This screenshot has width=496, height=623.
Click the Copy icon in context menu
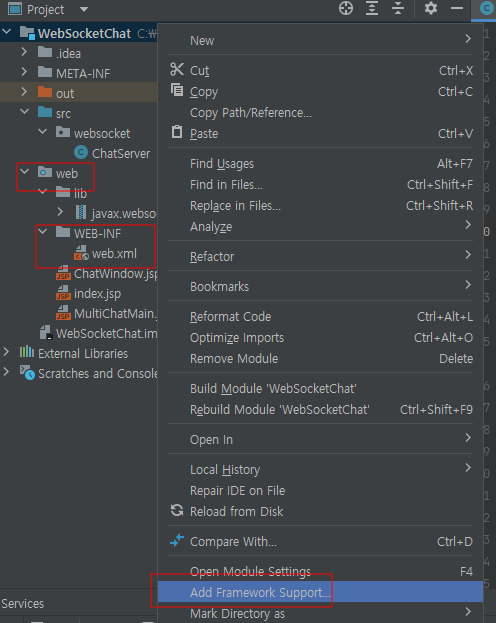pos(177,90)
